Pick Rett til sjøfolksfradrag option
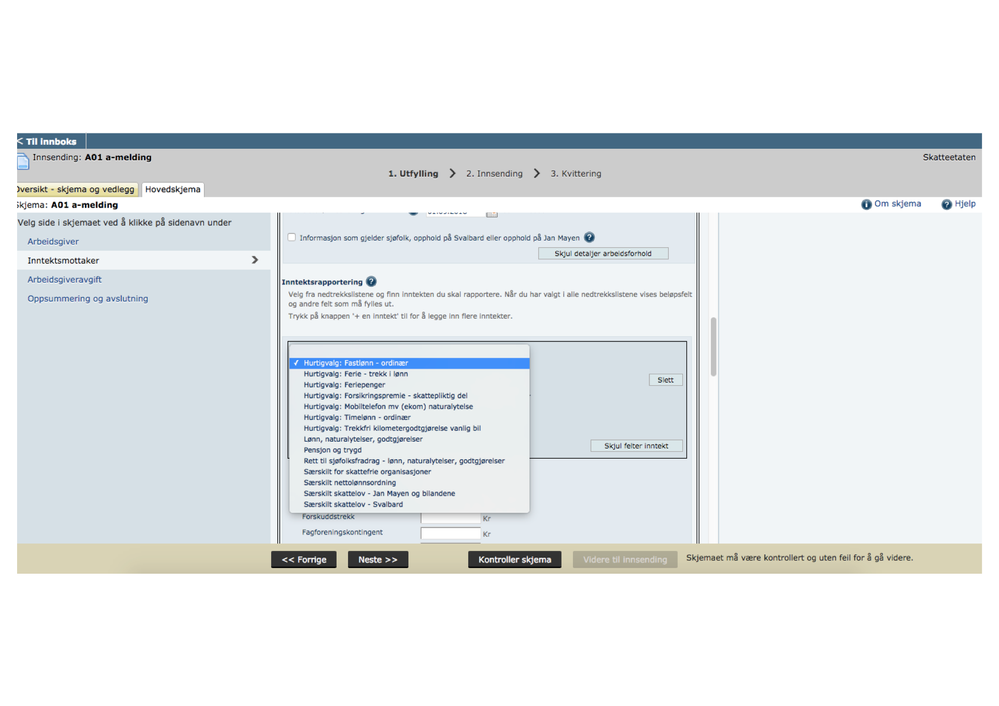 409,461
